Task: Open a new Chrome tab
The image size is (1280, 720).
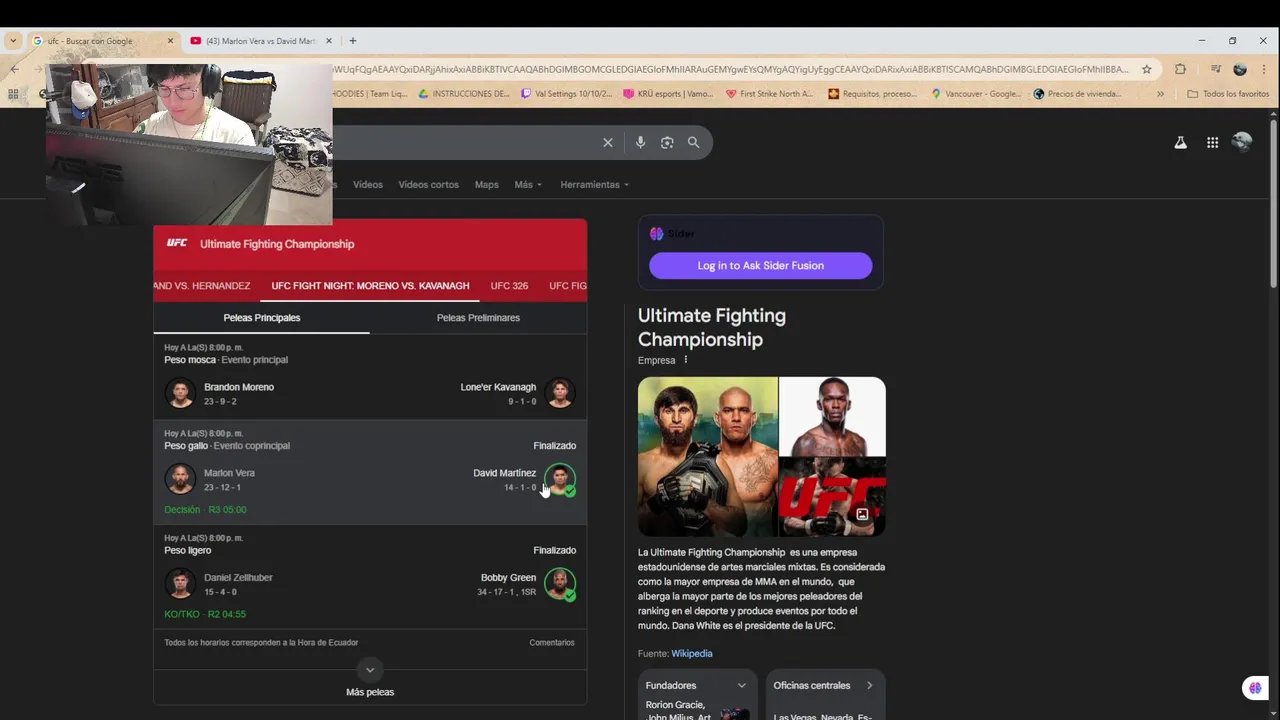Action: coord(352,41)
